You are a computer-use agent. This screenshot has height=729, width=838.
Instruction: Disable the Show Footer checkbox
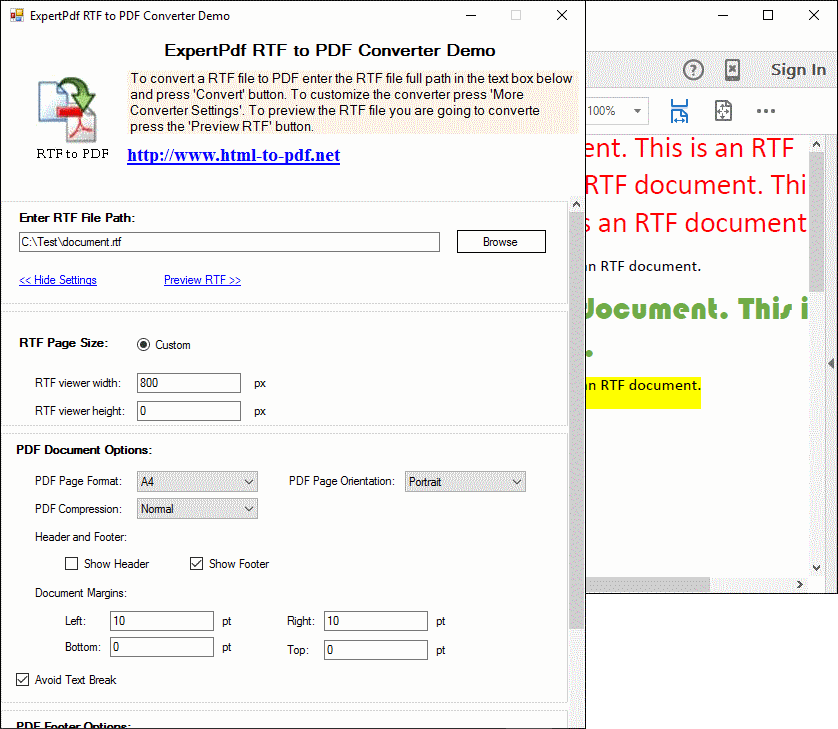pos(197,563)
